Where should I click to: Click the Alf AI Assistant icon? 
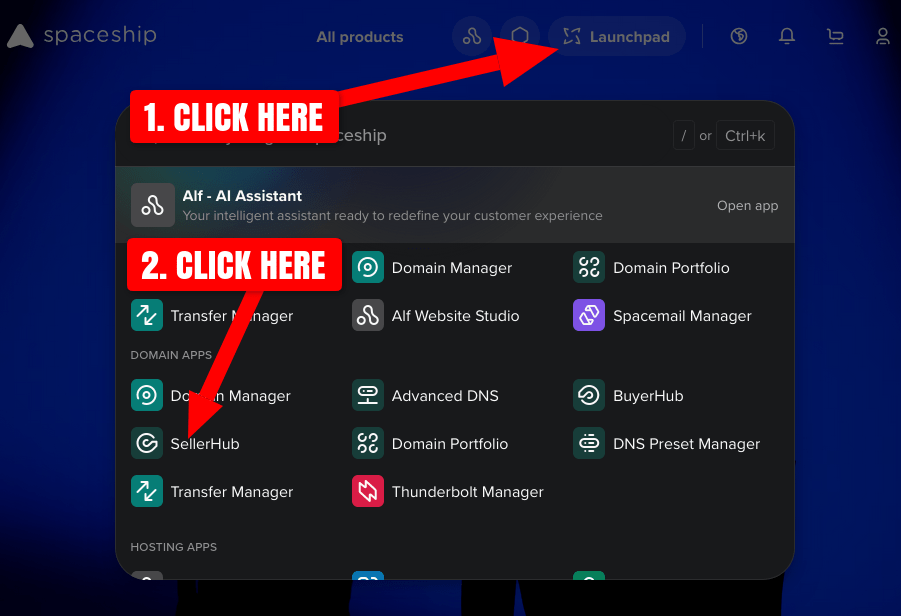tap(152, 204)
